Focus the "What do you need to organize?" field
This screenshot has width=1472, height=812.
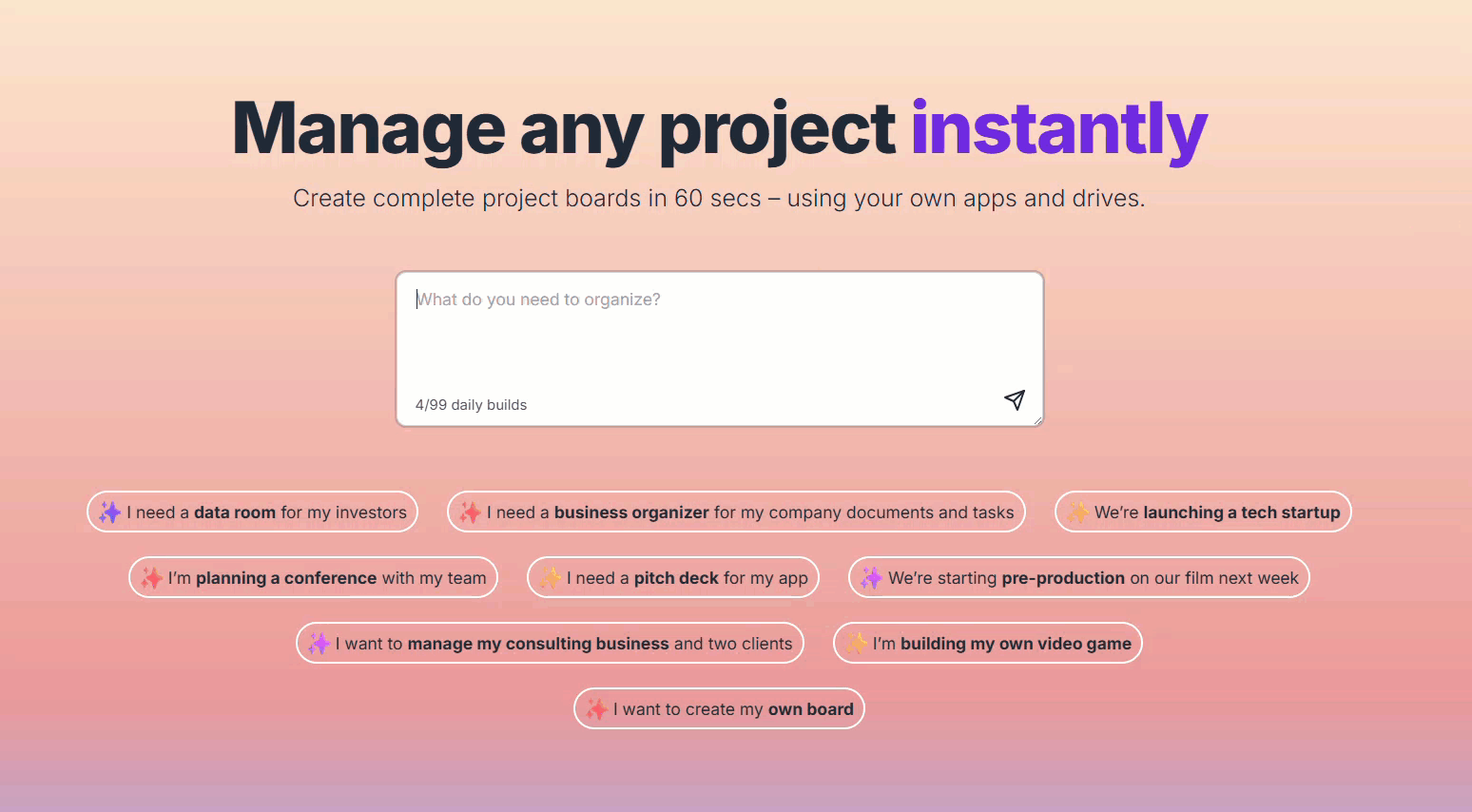(x=719, y=333)
